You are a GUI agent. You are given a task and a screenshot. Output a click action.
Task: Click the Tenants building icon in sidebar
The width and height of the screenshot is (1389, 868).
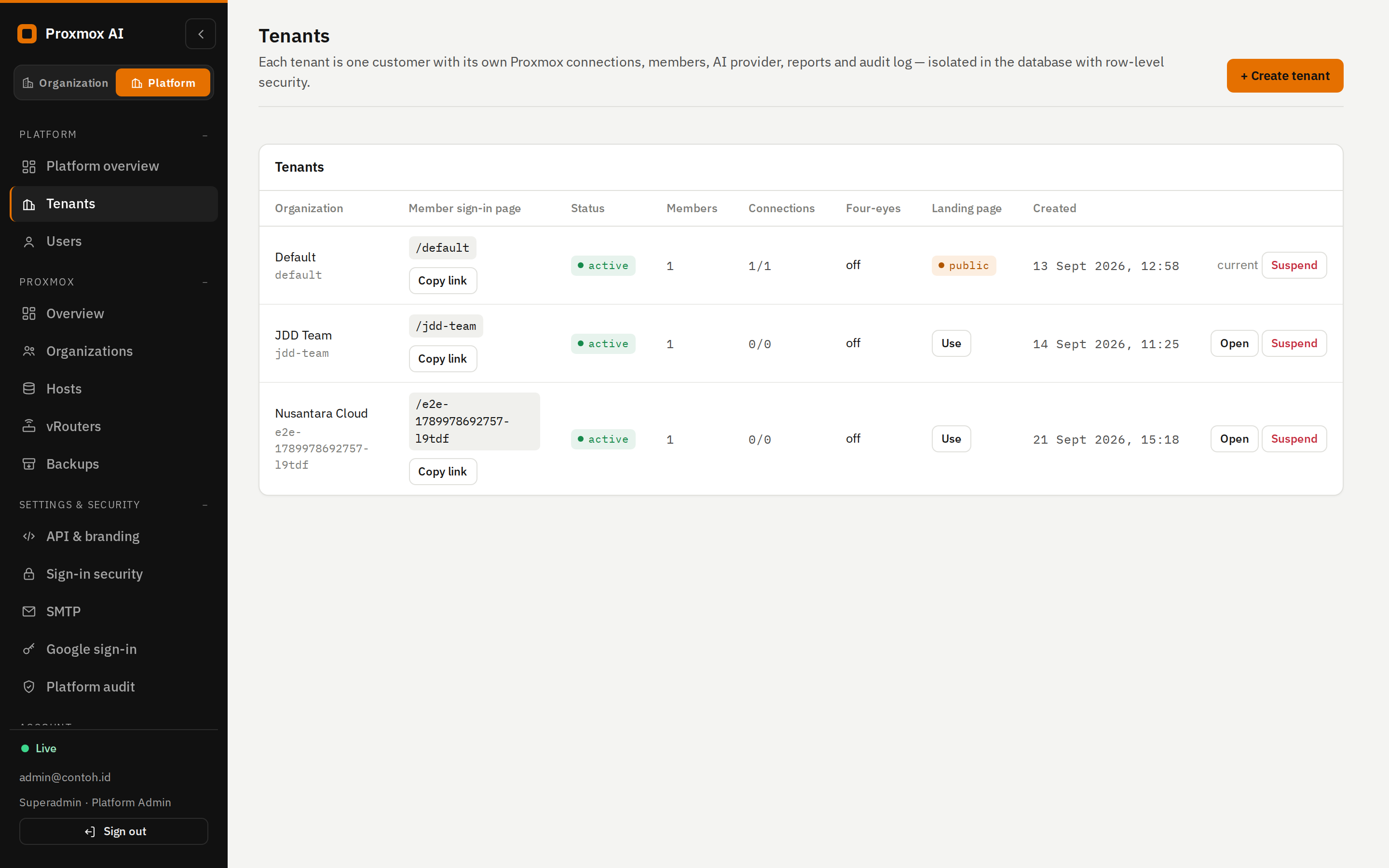[x=29, y=204]
